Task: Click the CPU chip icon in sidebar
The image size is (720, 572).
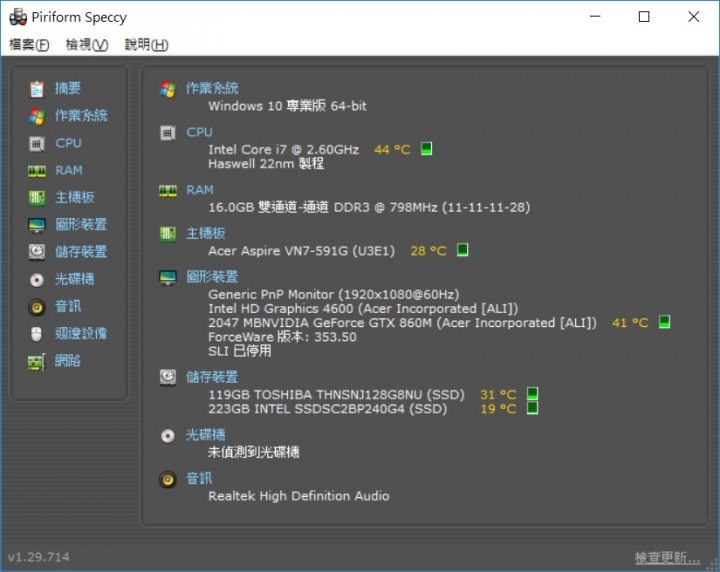Action: [37, 144]
